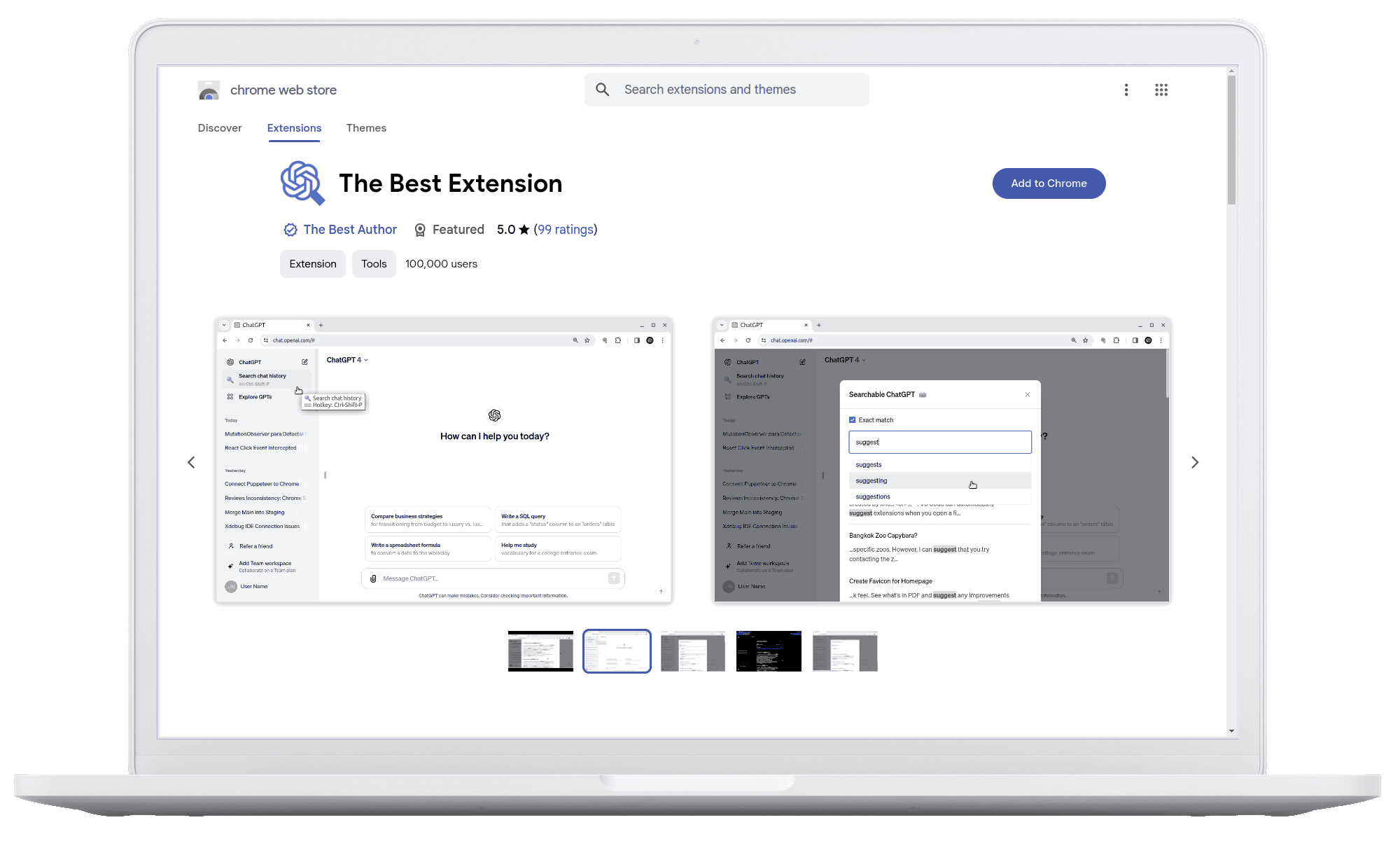1400x841 pixels.
Task: Click the Tools category chip
Action: tap(374, 264)
